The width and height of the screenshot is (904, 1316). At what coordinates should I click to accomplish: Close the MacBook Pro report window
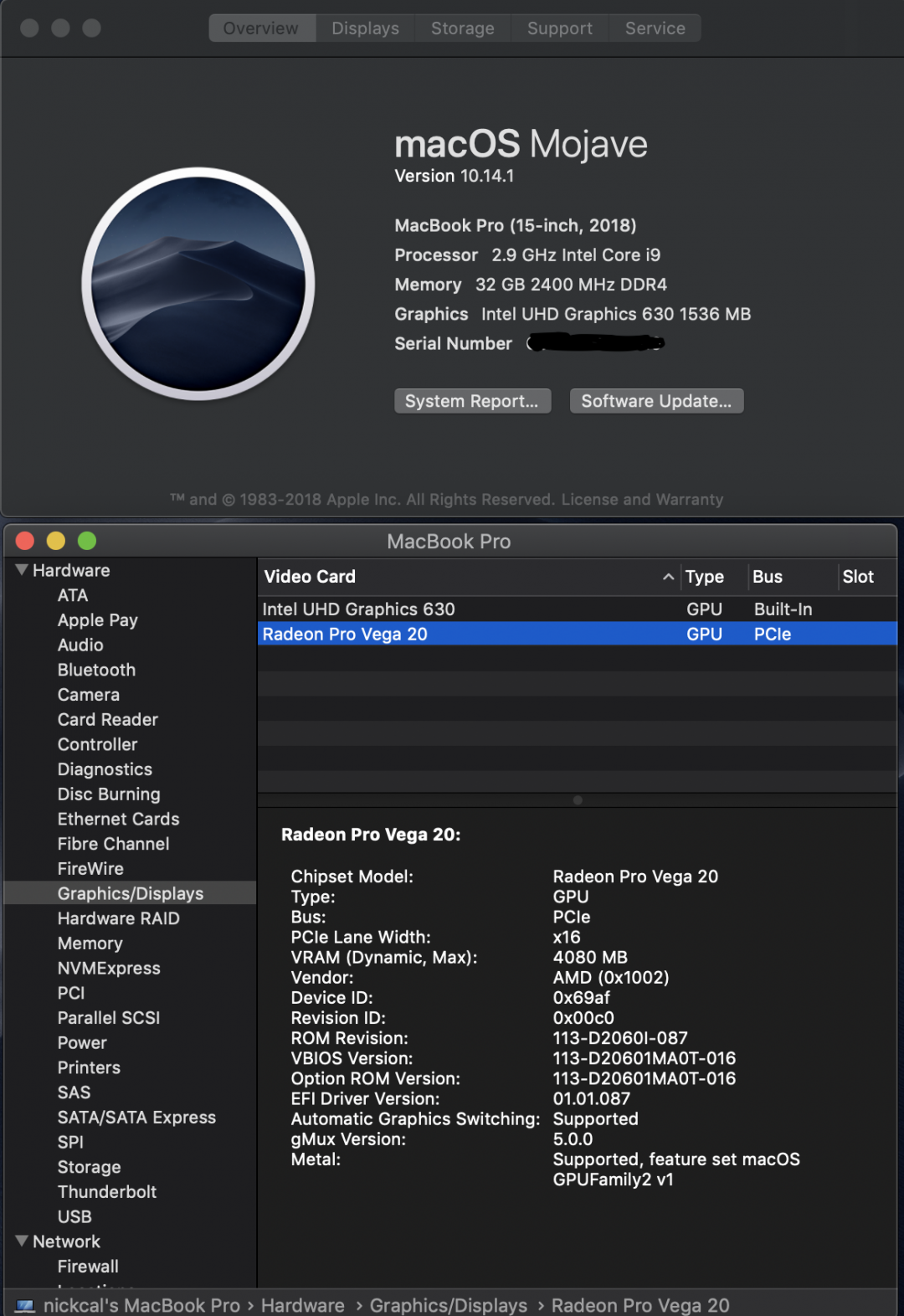25,541
